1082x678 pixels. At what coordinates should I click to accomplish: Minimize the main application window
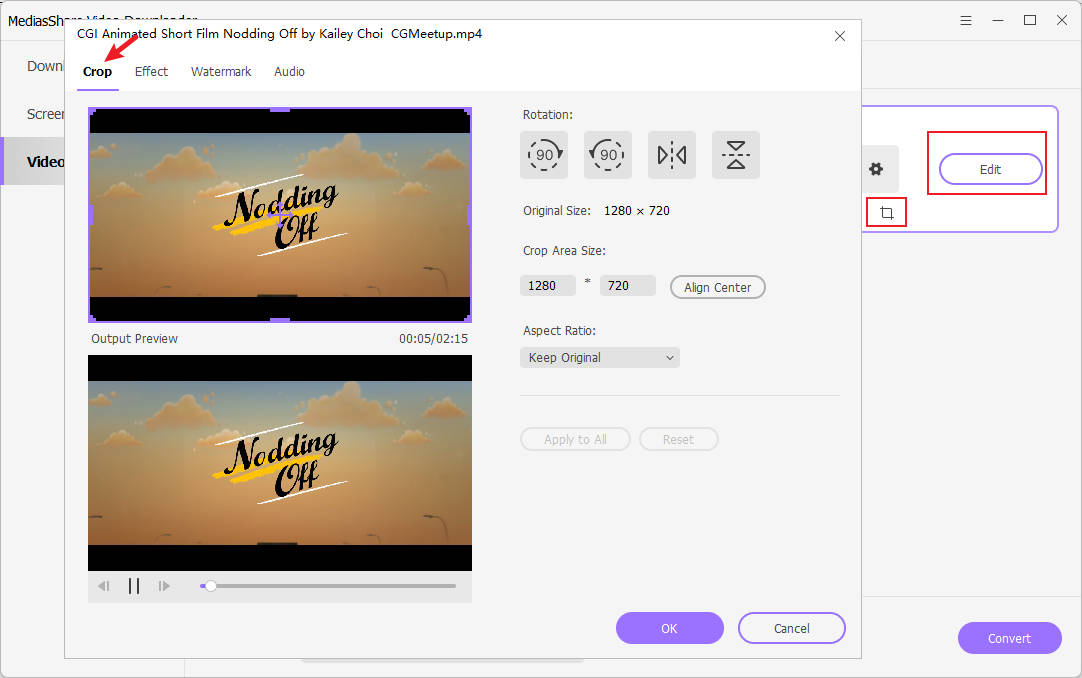(x=998, y=21)
